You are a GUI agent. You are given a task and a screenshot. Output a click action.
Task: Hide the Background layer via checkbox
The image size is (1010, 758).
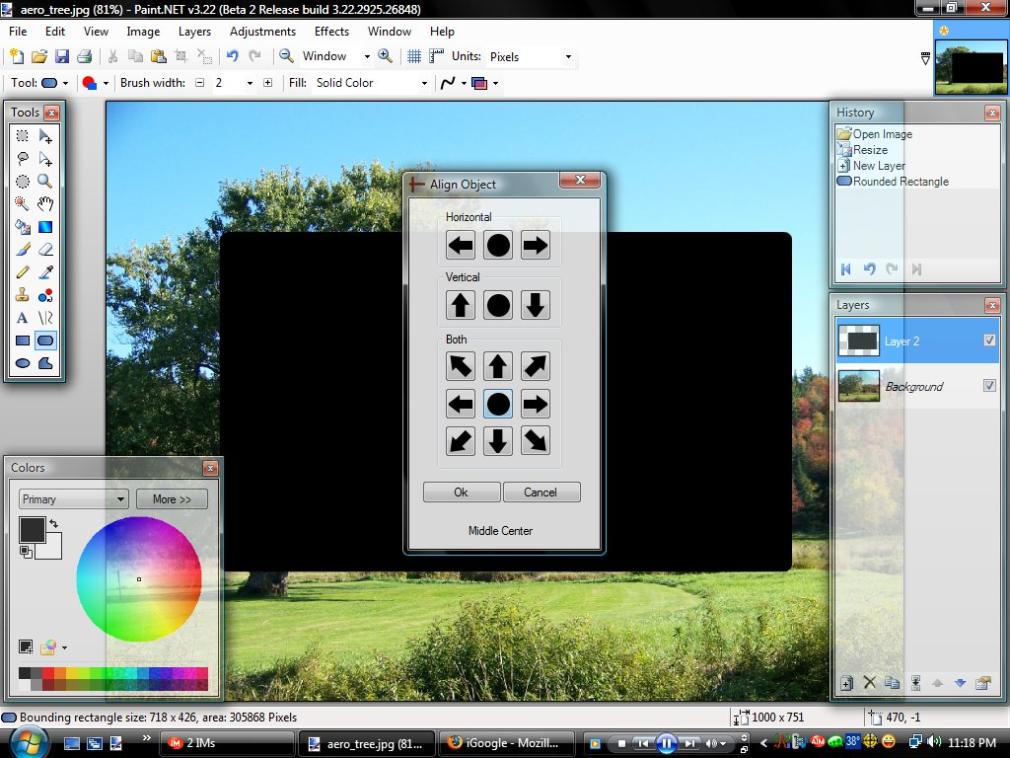(989, 386)
